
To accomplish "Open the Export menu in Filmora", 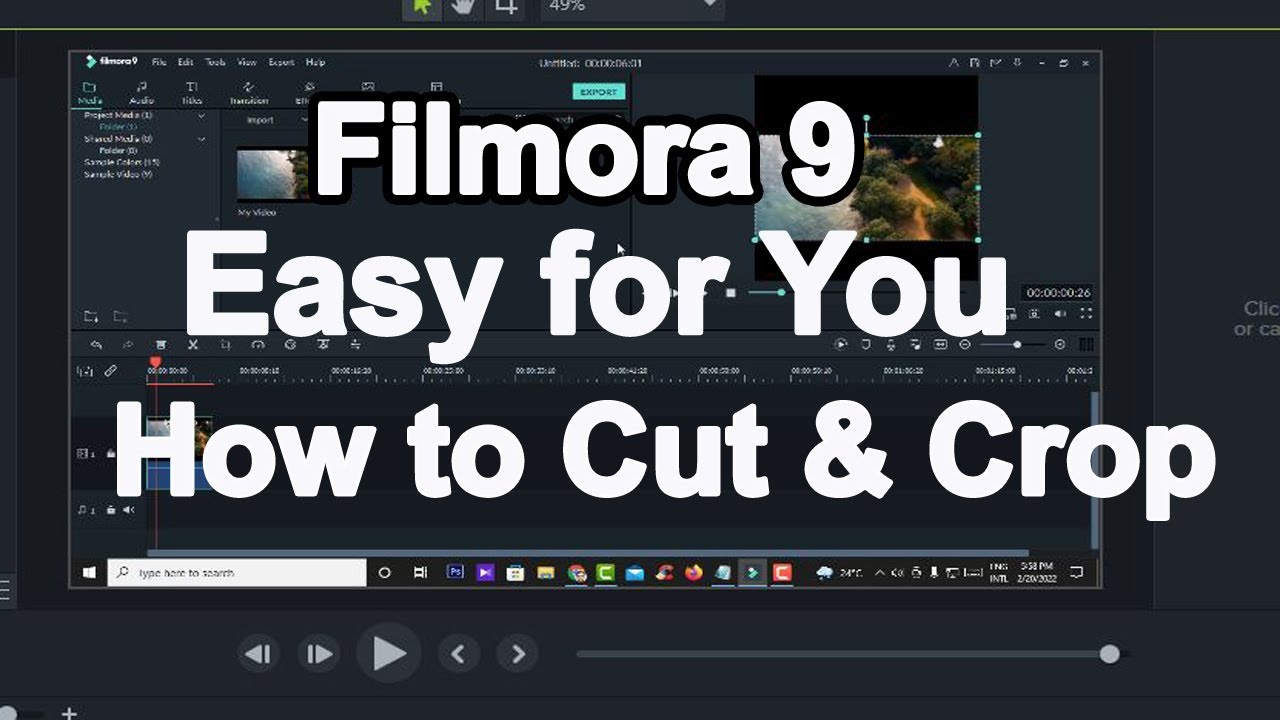I will 281,62.
